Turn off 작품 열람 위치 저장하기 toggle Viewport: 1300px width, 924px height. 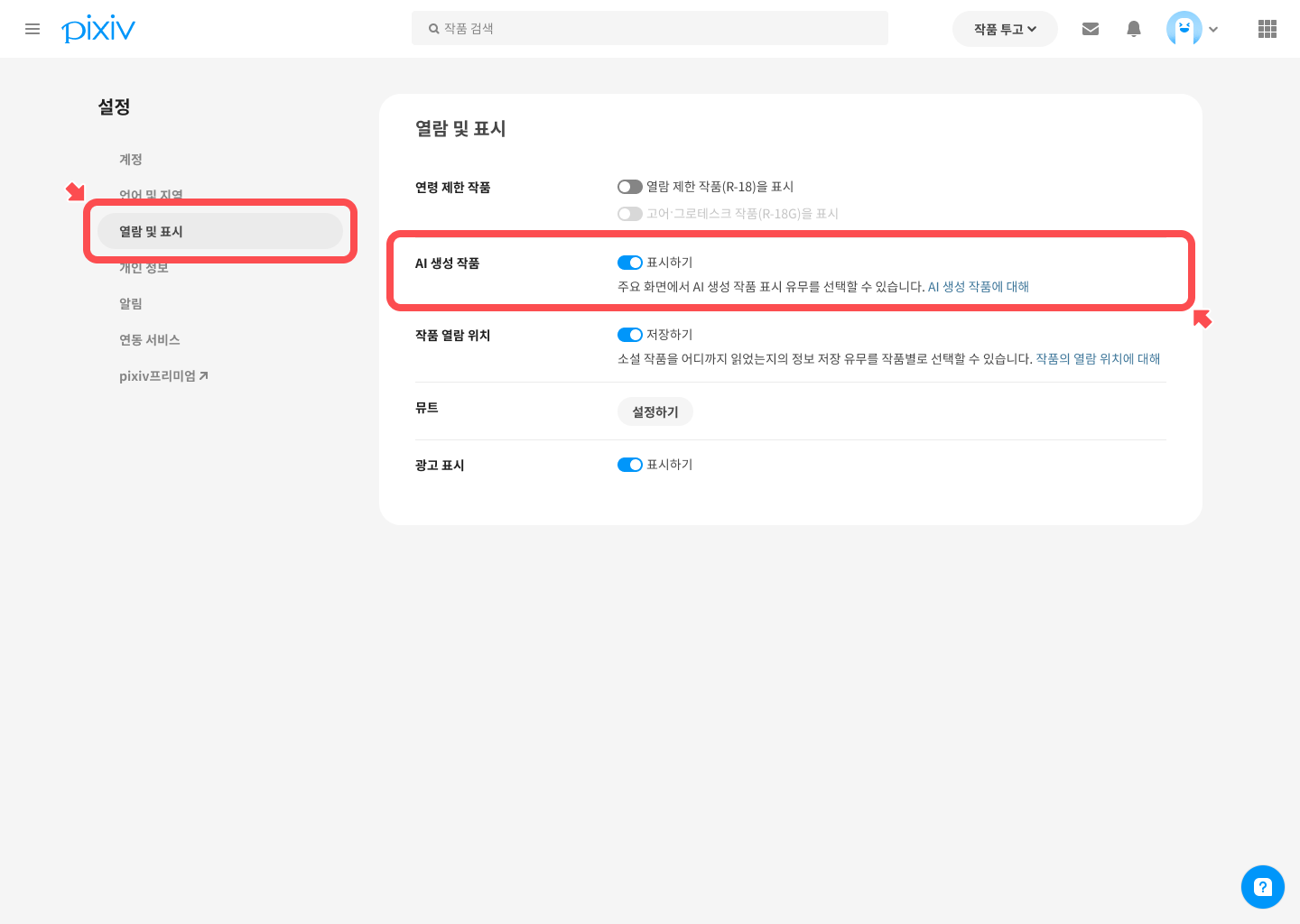[x=630, y=335]
